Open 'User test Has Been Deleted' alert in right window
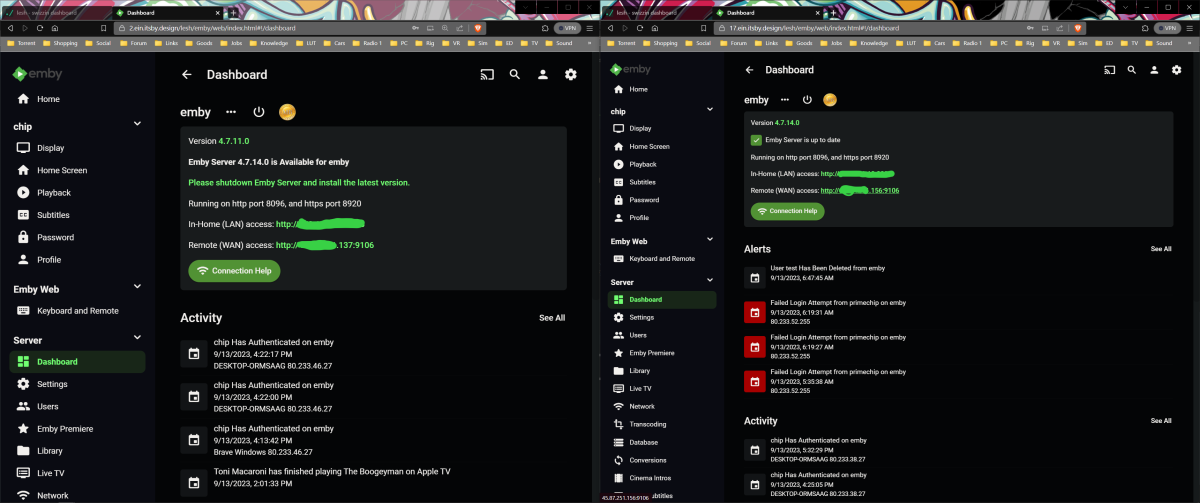The image size is (1200, 503). 960,273
